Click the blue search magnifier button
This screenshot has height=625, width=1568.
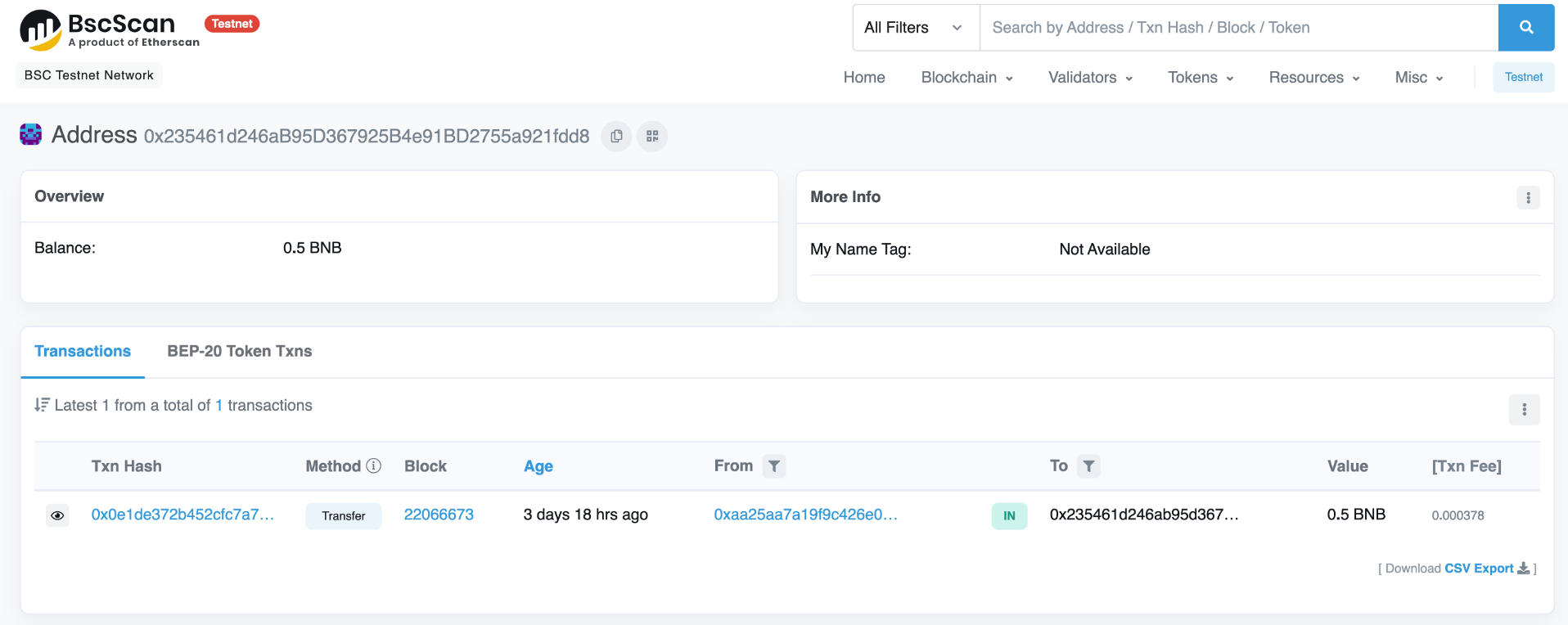(1525, 28)
